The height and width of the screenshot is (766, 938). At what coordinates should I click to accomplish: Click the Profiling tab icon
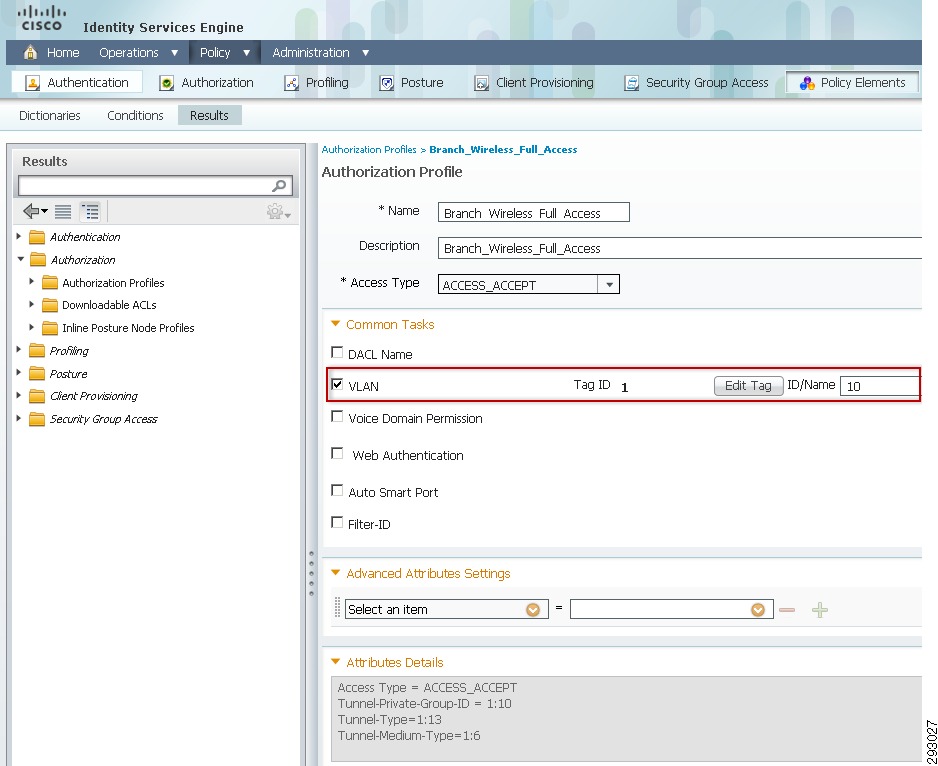(x=291, y=83)
